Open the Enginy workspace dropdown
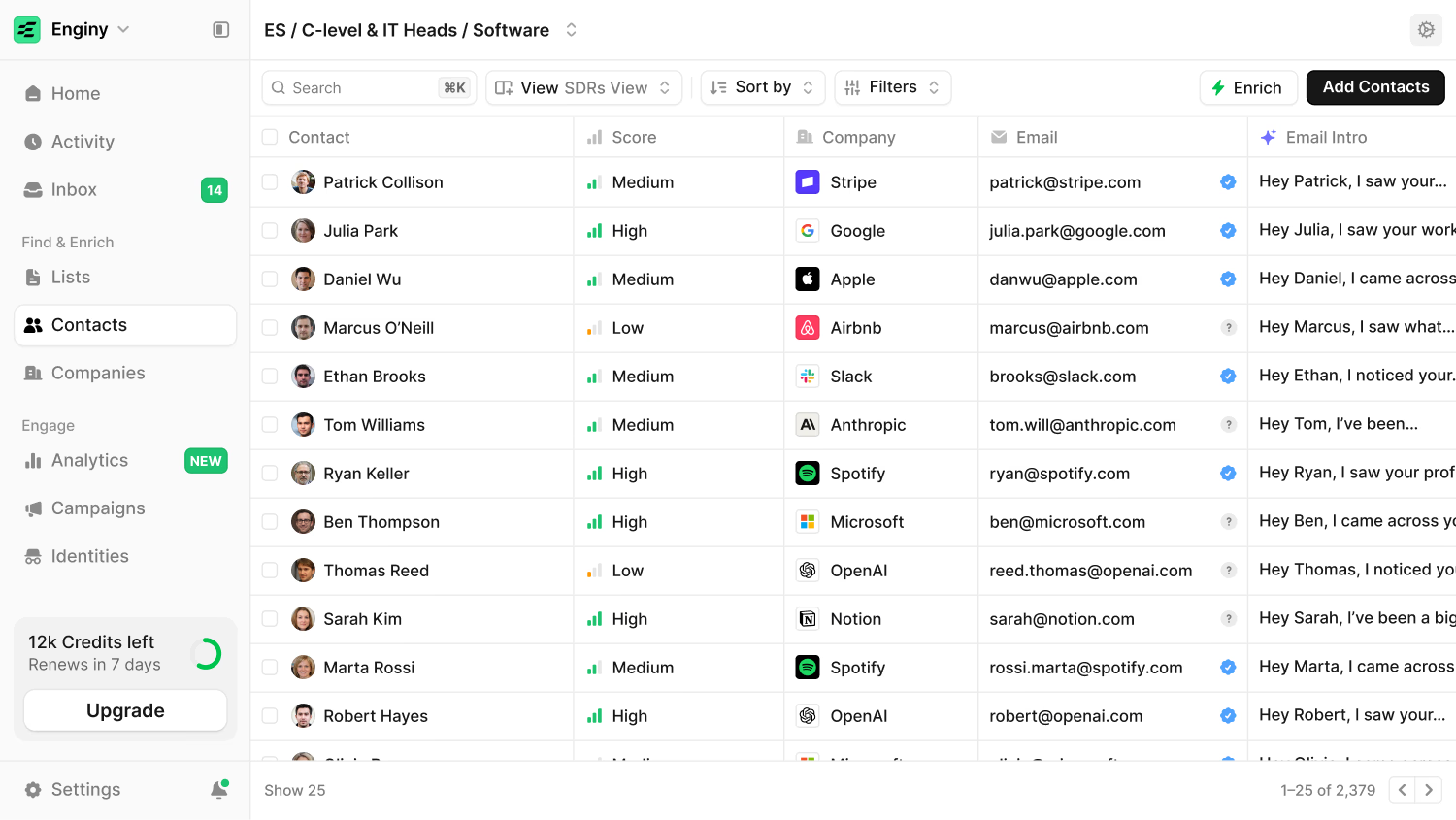 pyautogui.click(x=123, y=30)
